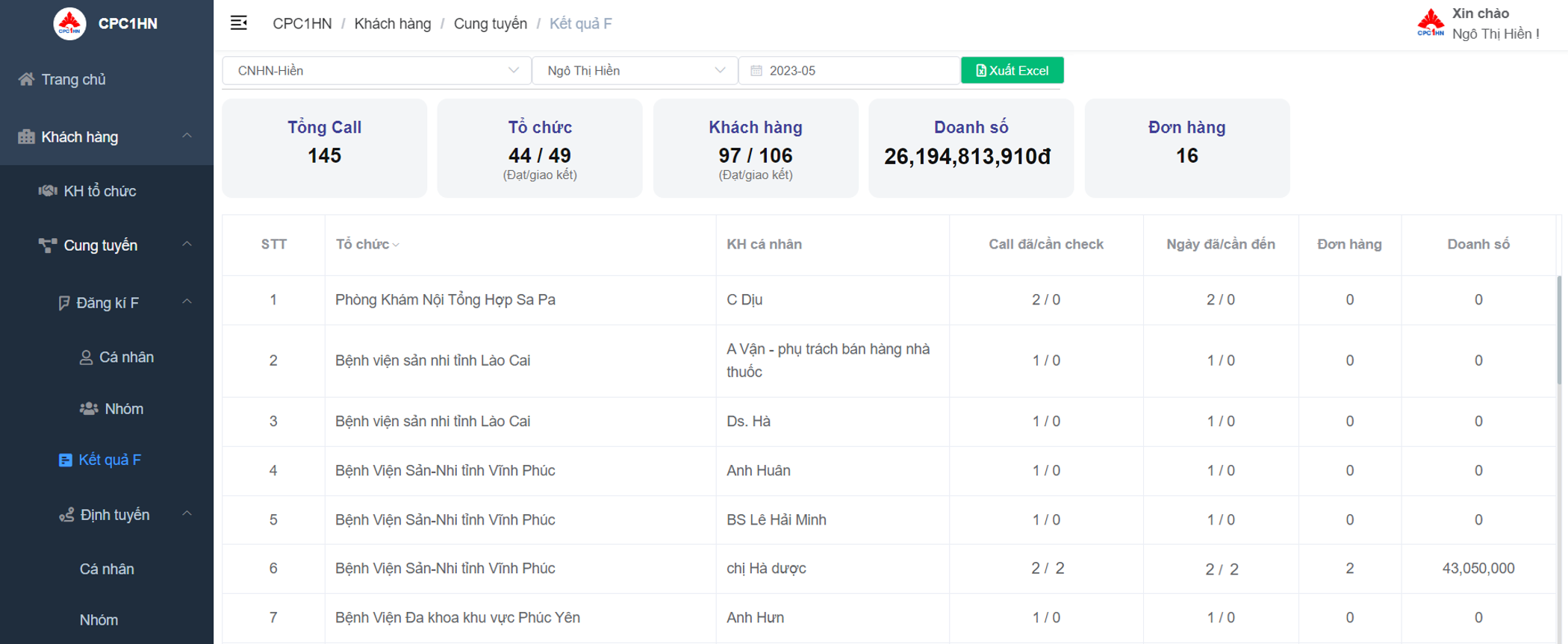The height and width of the screenshot is (644, 1568).
Task: Click the user avatar logo top right
Action: [1431, 23]
